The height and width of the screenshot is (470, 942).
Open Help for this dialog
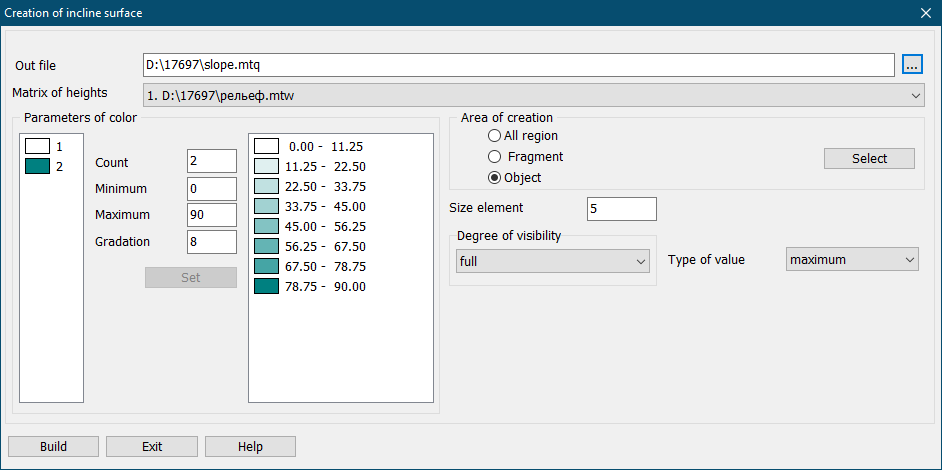click(x=250, y=447)
